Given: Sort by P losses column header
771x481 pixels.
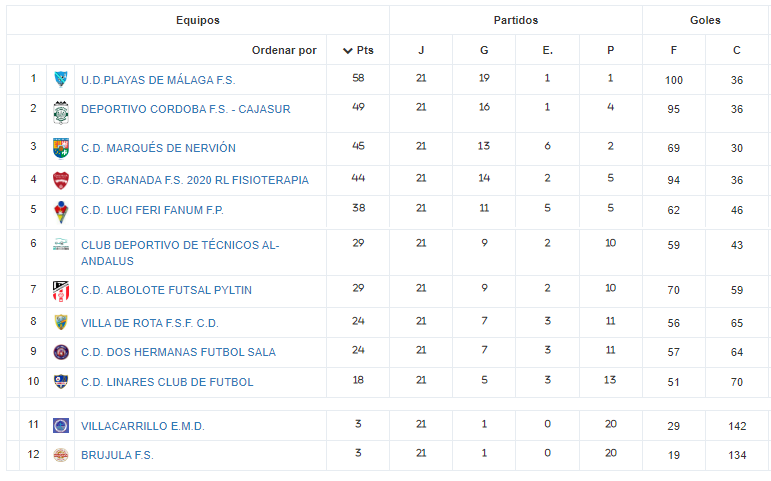Looking at the screenshot, I should [610, 50].
